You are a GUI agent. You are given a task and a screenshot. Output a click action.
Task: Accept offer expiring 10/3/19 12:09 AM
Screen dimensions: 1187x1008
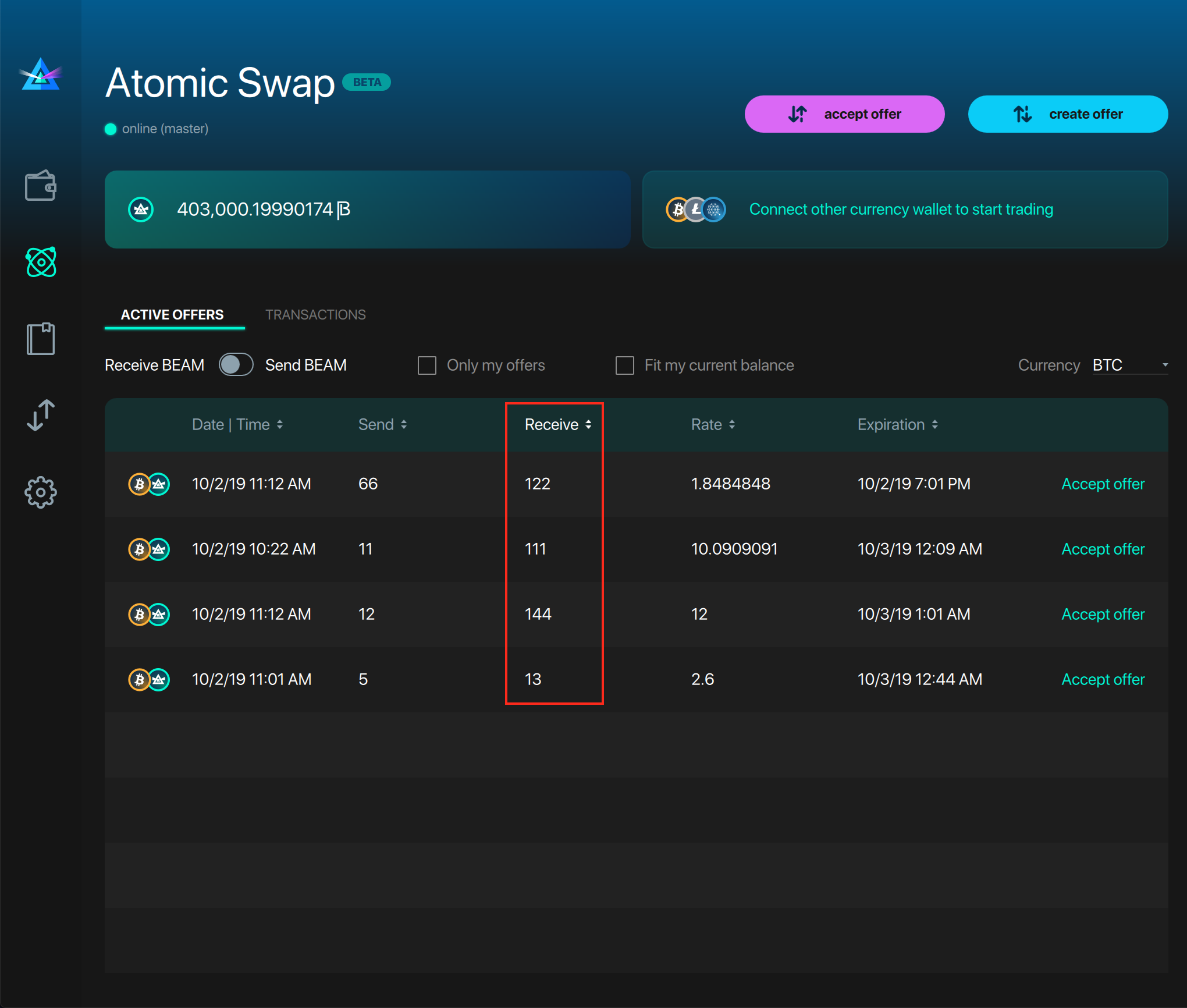(x=1103, y=549)
